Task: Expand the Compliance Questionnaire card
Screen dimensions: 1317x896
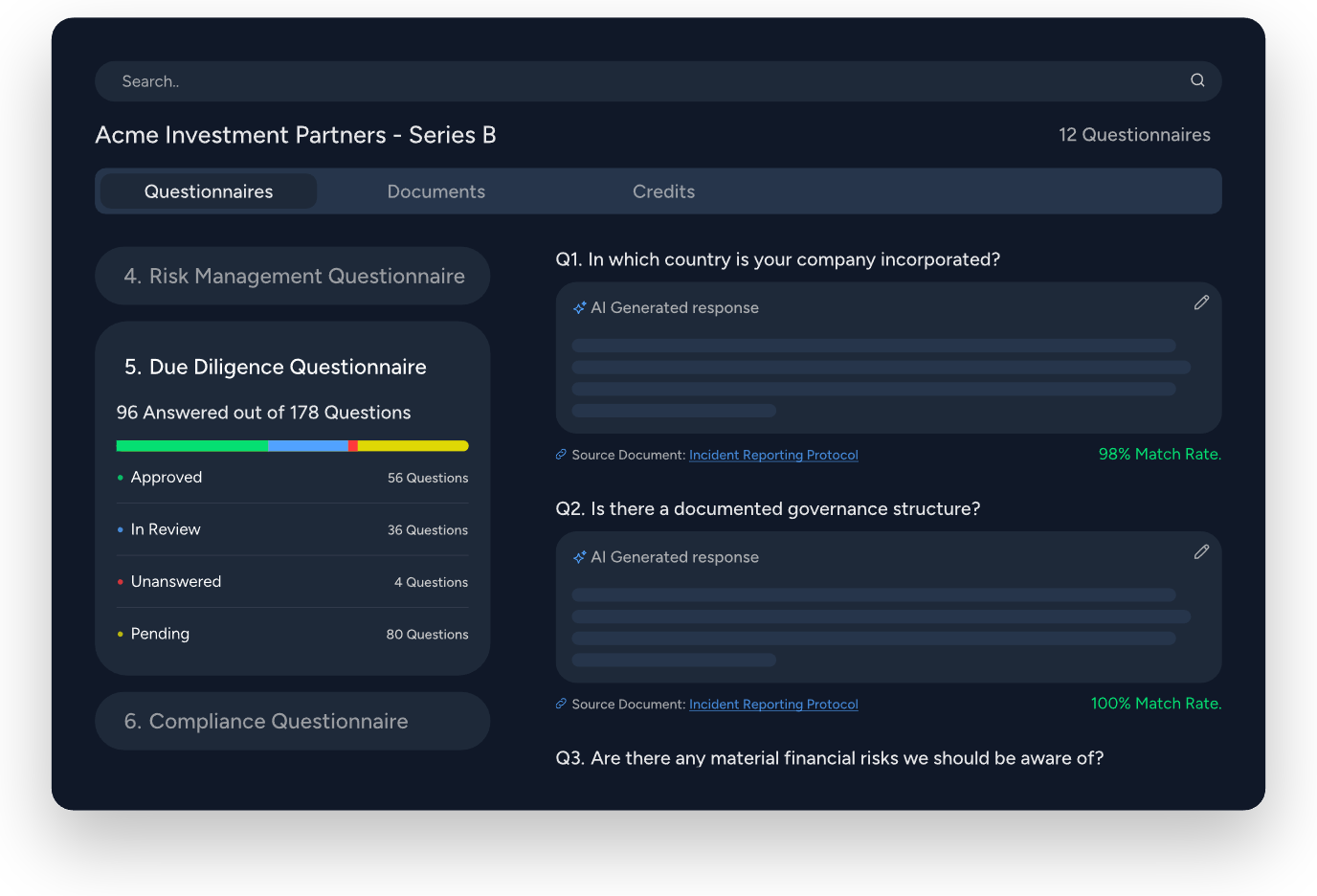Action: 293,722
